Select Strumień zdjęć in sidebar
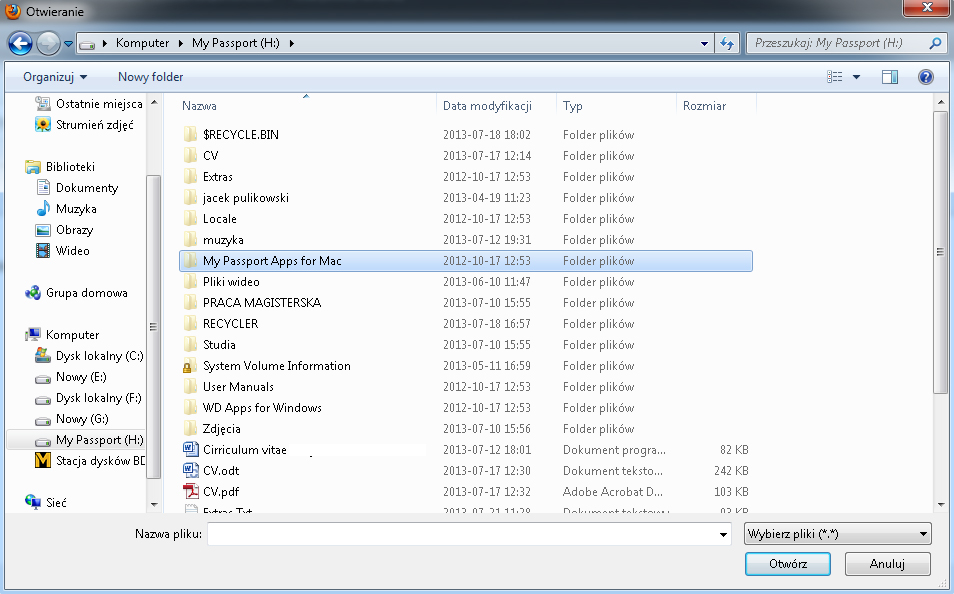The height and width of the screenshot is (594, 954). point(84,125)
